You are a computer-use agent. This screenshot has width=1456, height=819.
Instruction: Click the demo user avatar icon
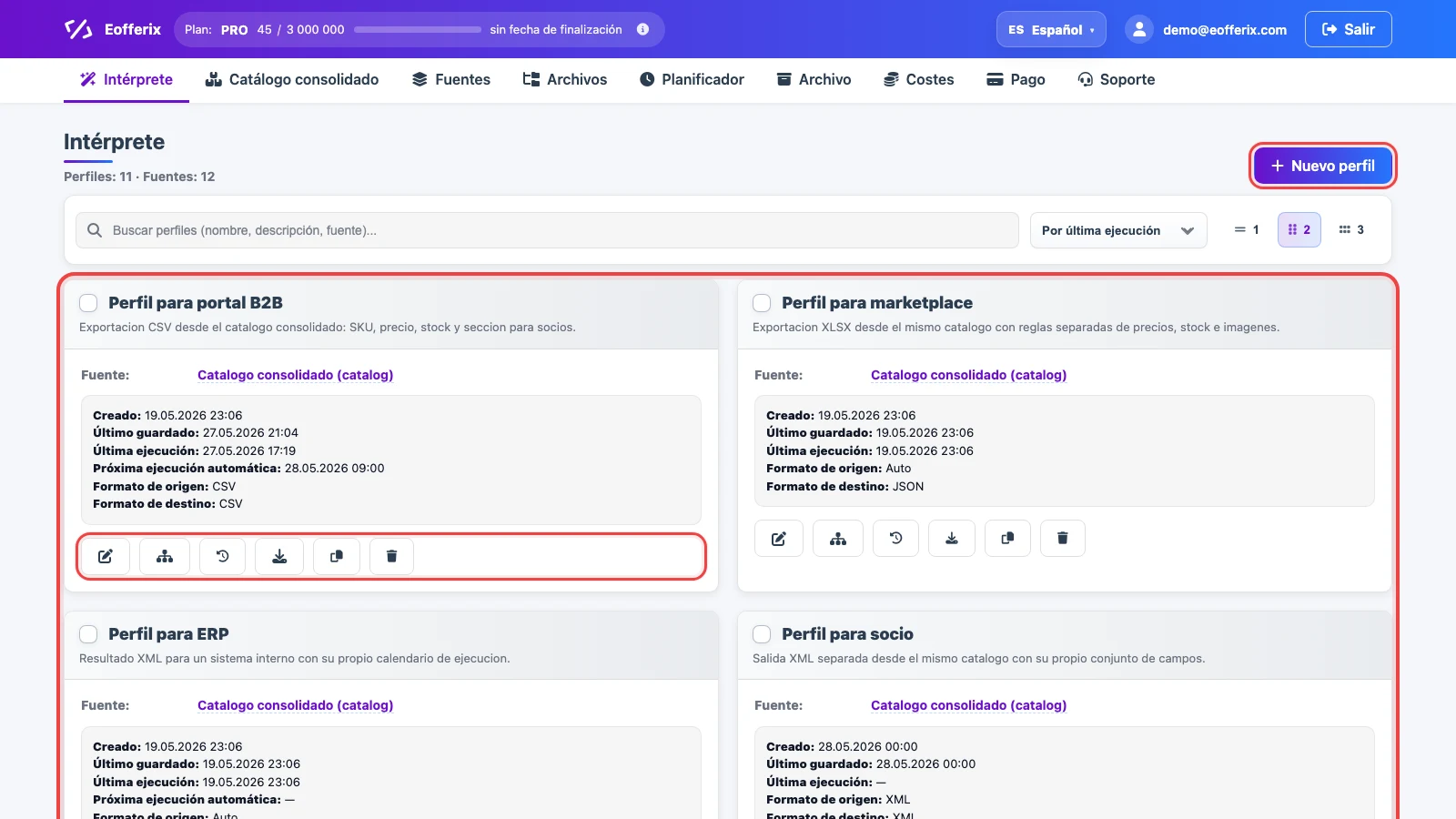point(1139,29)
